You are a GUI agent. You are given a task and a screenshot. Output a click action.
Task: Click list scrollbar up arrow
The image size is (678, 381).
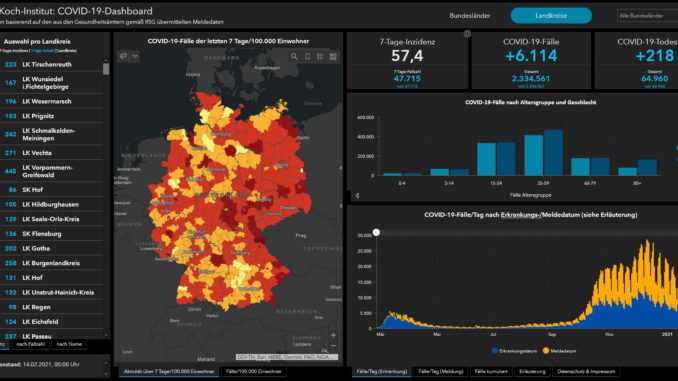(106, 60)
